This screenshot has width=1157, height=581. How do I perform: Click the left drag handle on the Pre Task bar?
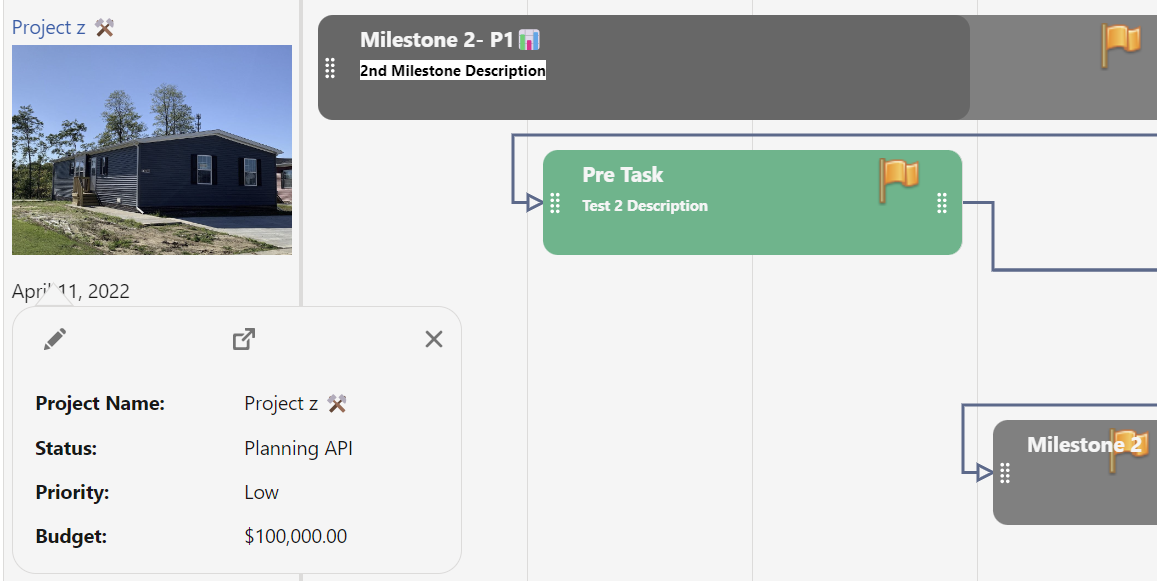click(555, 202)
